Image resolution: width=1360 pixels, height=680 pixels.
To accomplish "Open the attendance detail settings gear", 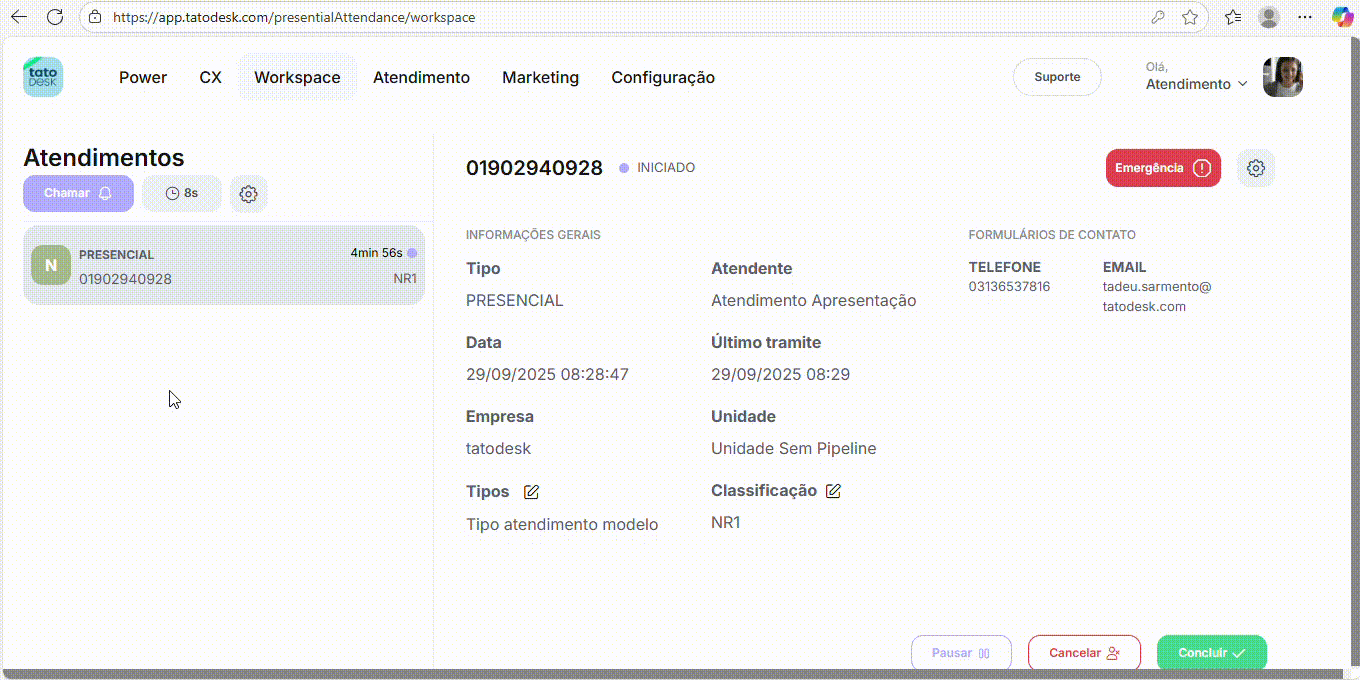I will coord(1256,168).
